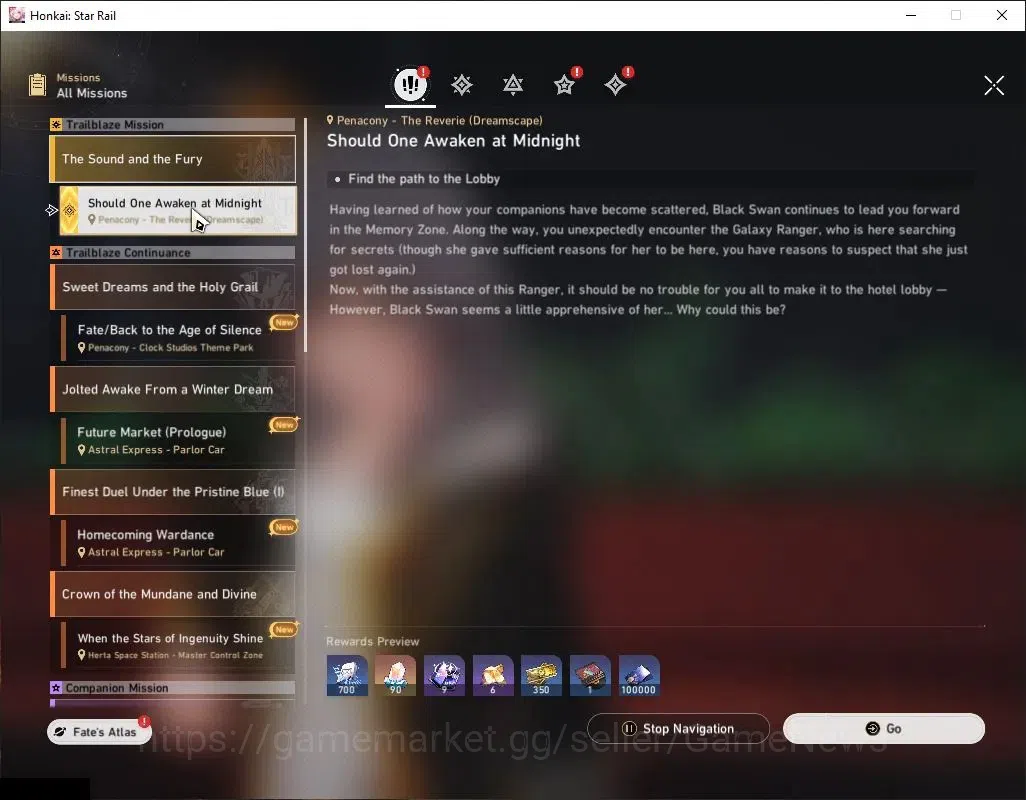Click Stop Navigation button
The width and height of the screenshot is (1026, 800).
tap(678, 729)
